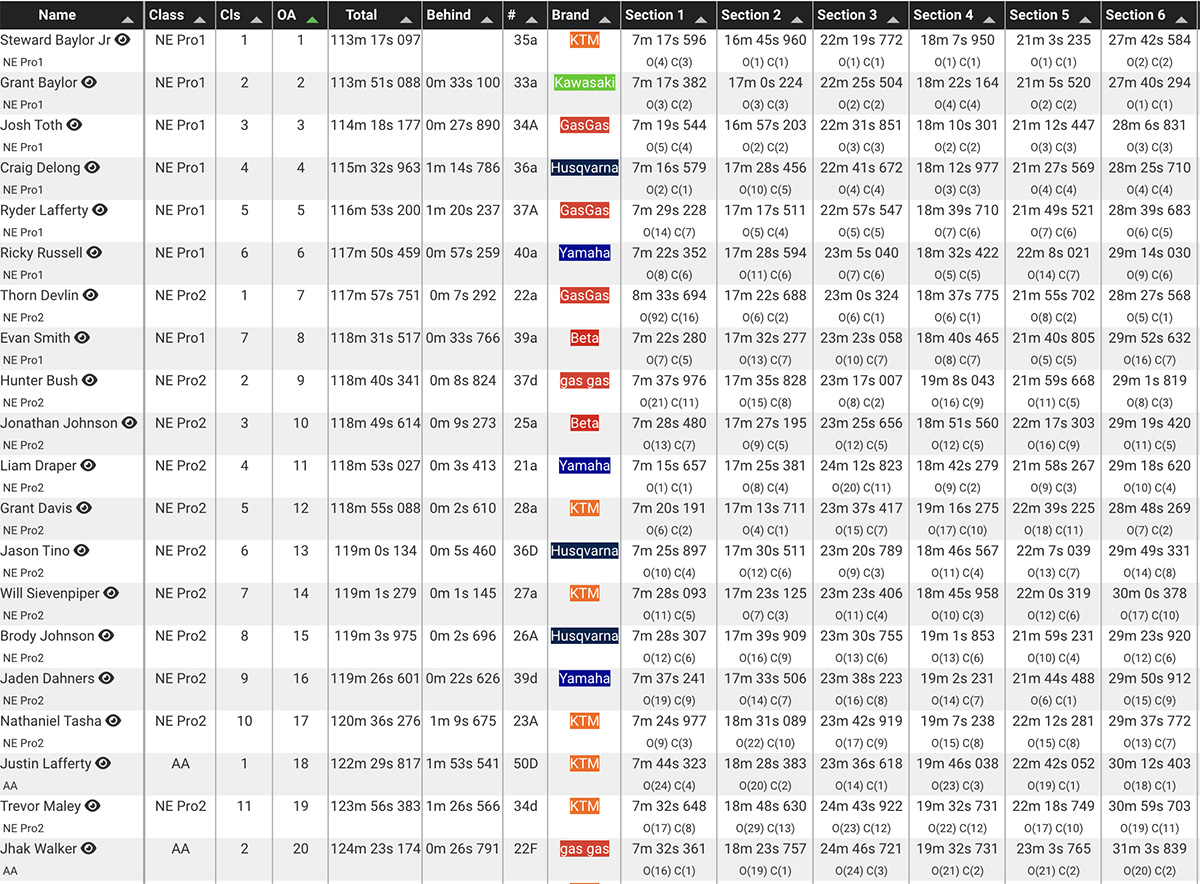Open rider name Steward Baylor Jr
The image size is (1200, 884).
pyautogui.click(x=56, y=40)
